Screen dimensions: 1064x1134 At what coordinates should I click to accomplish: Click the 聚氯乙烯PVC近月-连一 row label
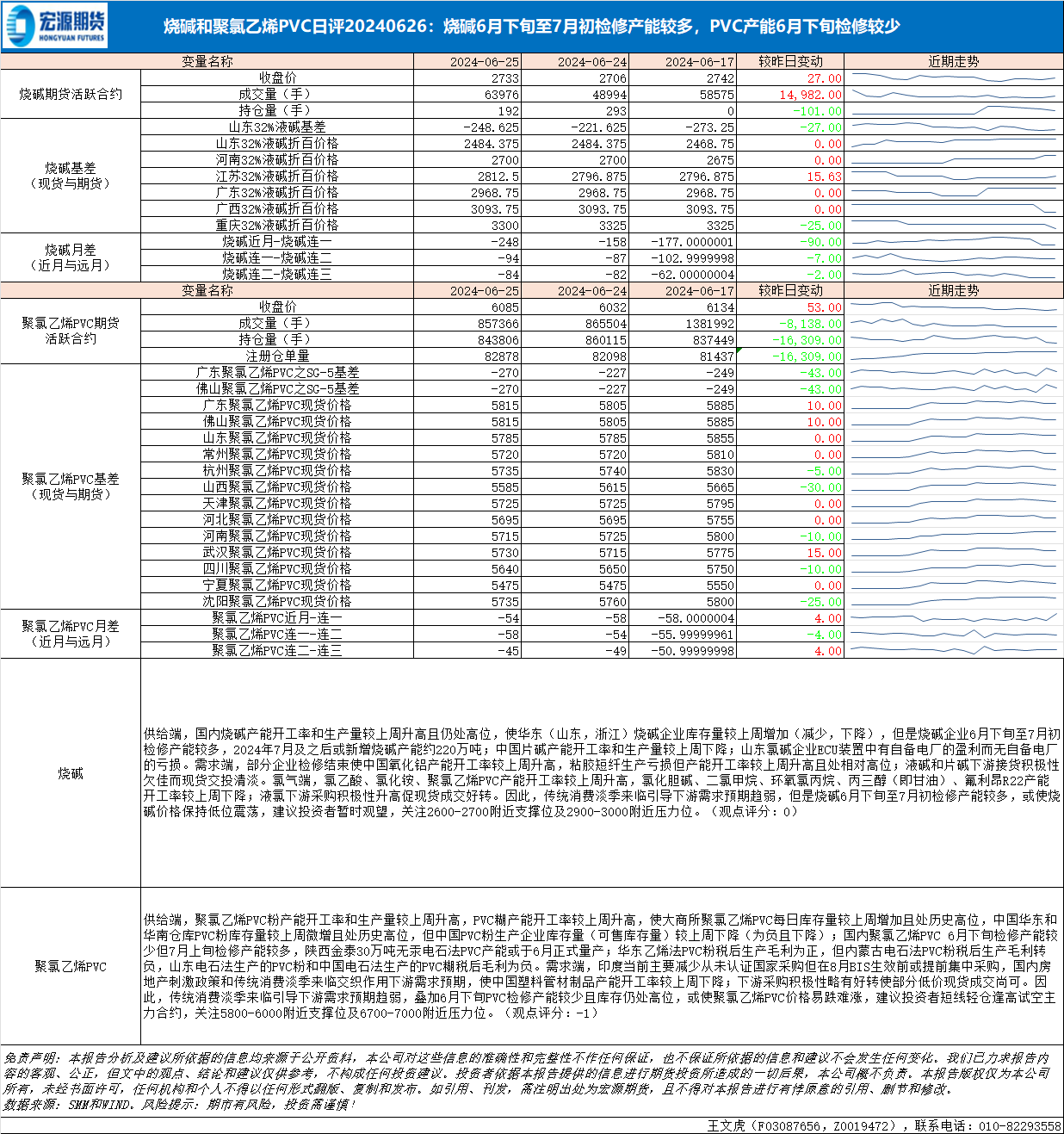276,618
